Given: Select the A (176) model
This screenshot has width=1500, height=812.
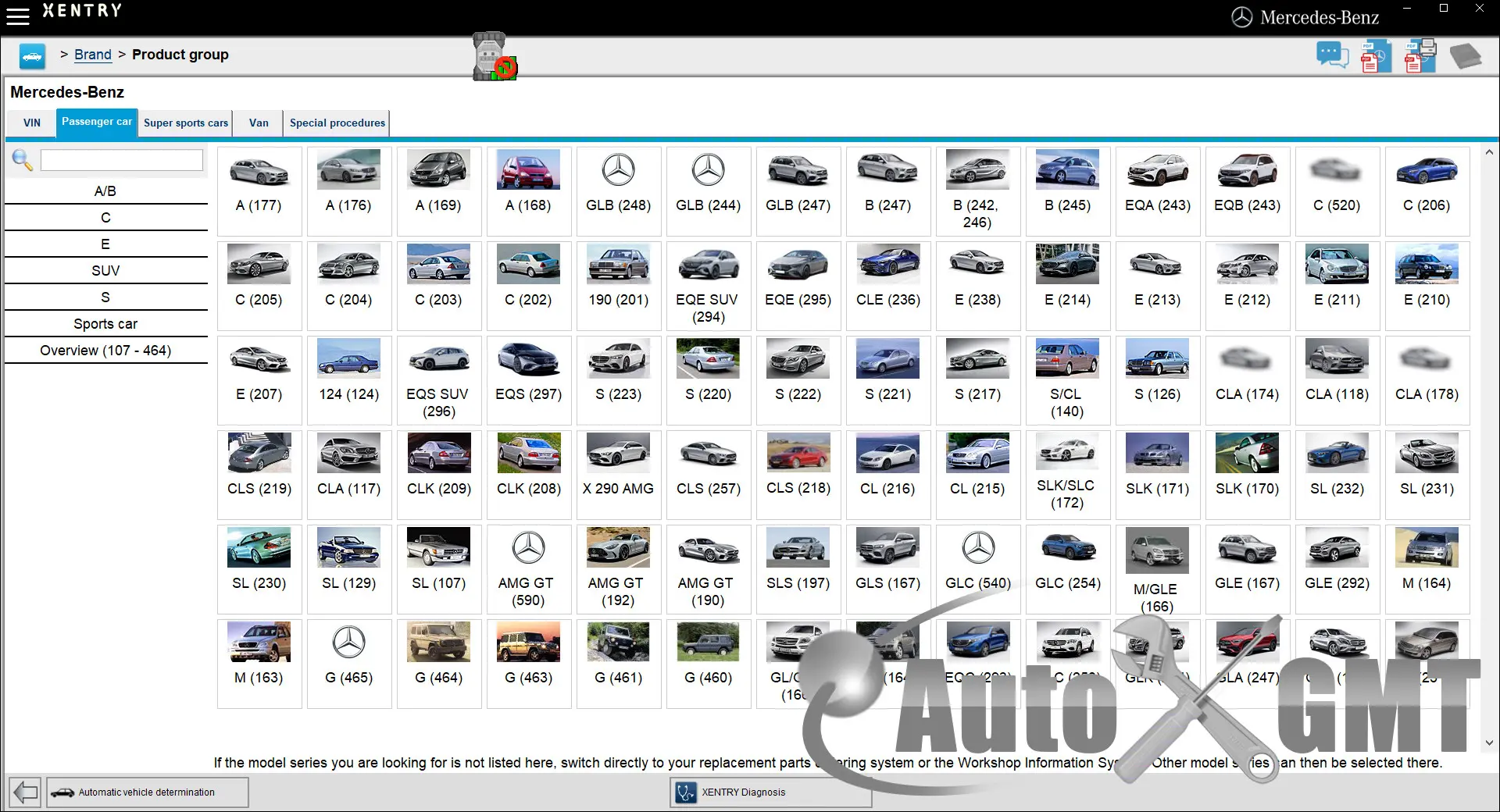Looking at the screenshot, I should tap(349, 191).
